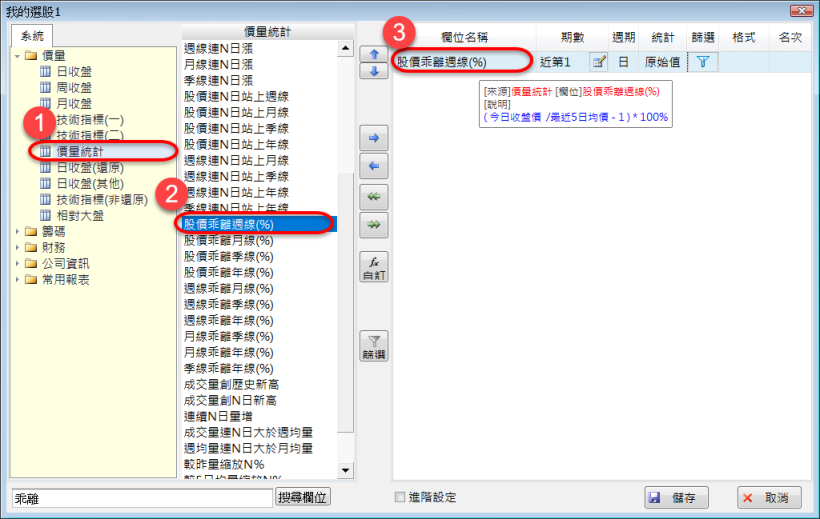The width and height of the screenshot is (820, 519).
Task: Select 較昨量縮放N% in the list
Action: (x=224, y=465)
